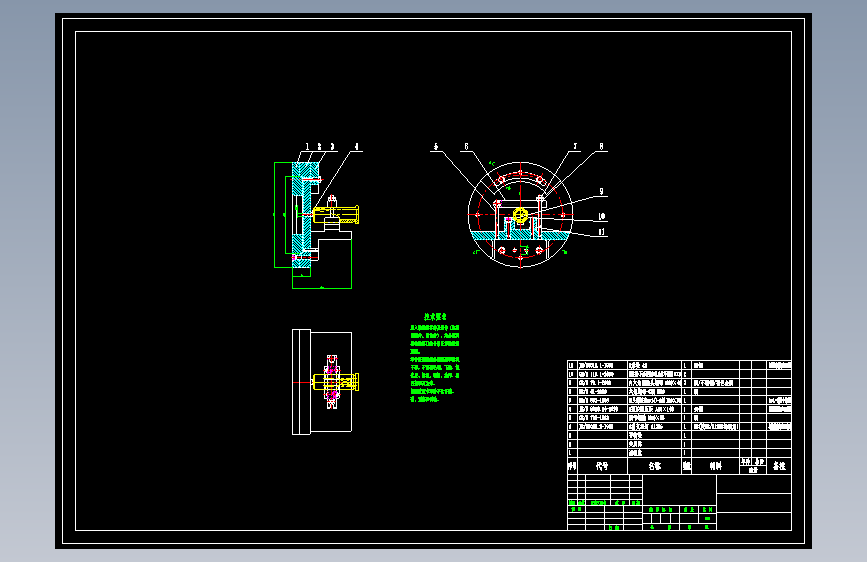Screen dimensions: 867x562
Task: Select the yellow hexagon nut in circular view
Action: (520, 215)
